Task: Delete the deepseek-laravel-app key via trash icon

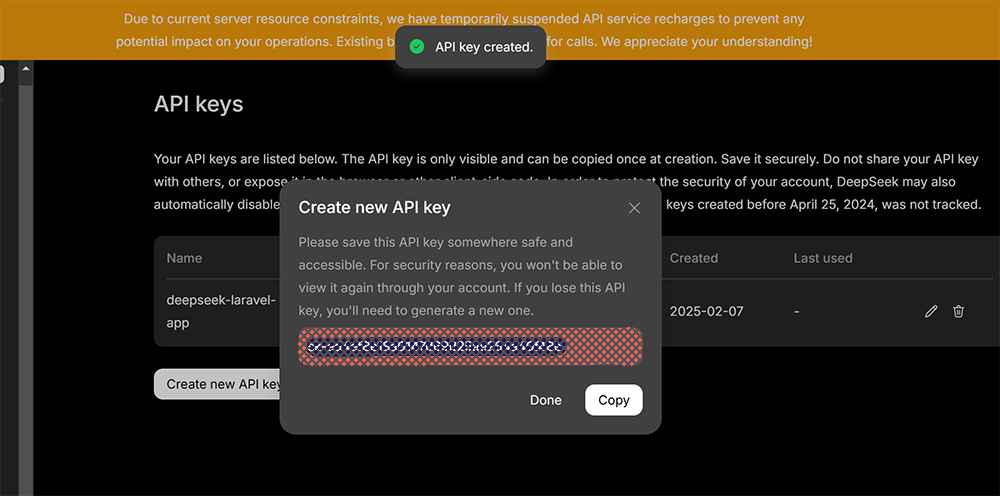Action: (958, 312)
